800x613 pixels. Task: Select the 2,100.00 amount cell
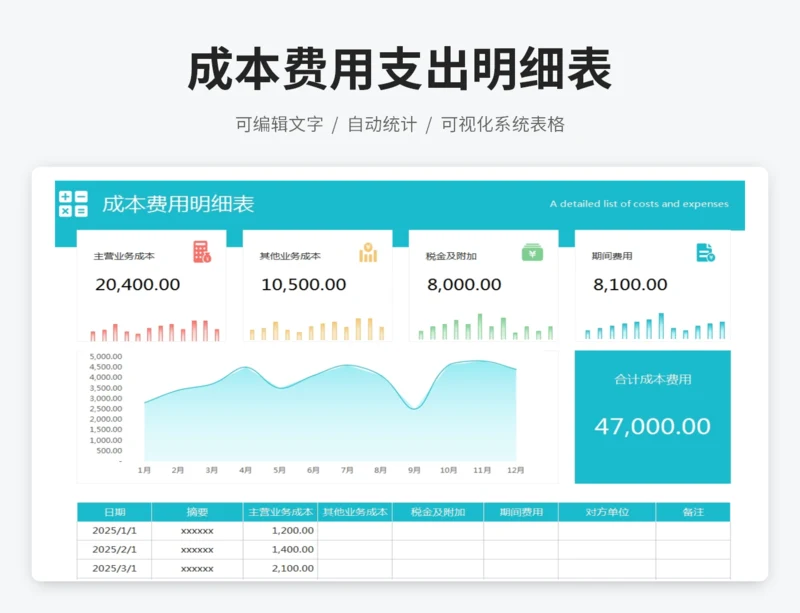tap(280, 569)
